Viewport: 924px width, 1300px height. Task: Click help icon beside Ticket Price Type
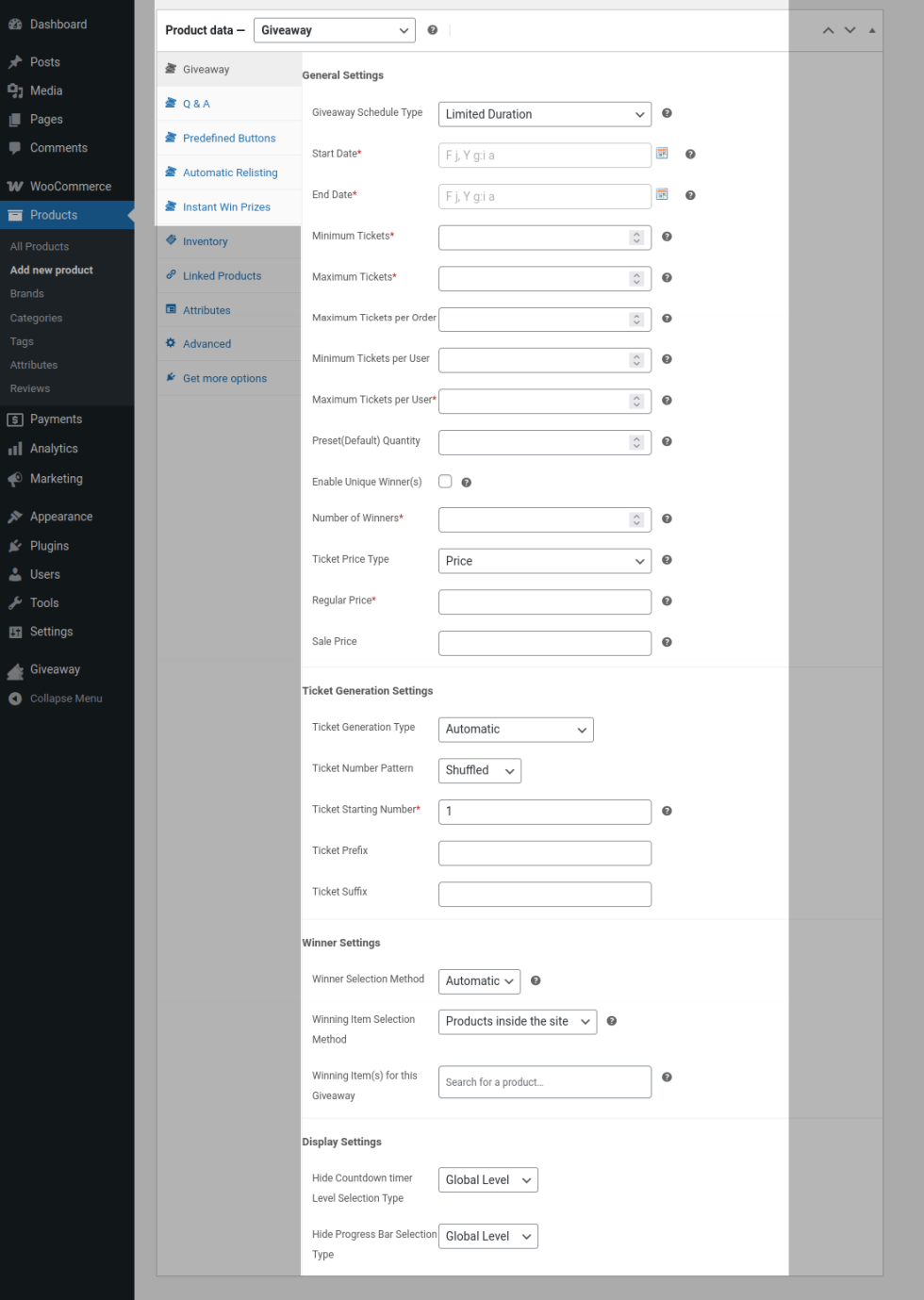[667, 560]
